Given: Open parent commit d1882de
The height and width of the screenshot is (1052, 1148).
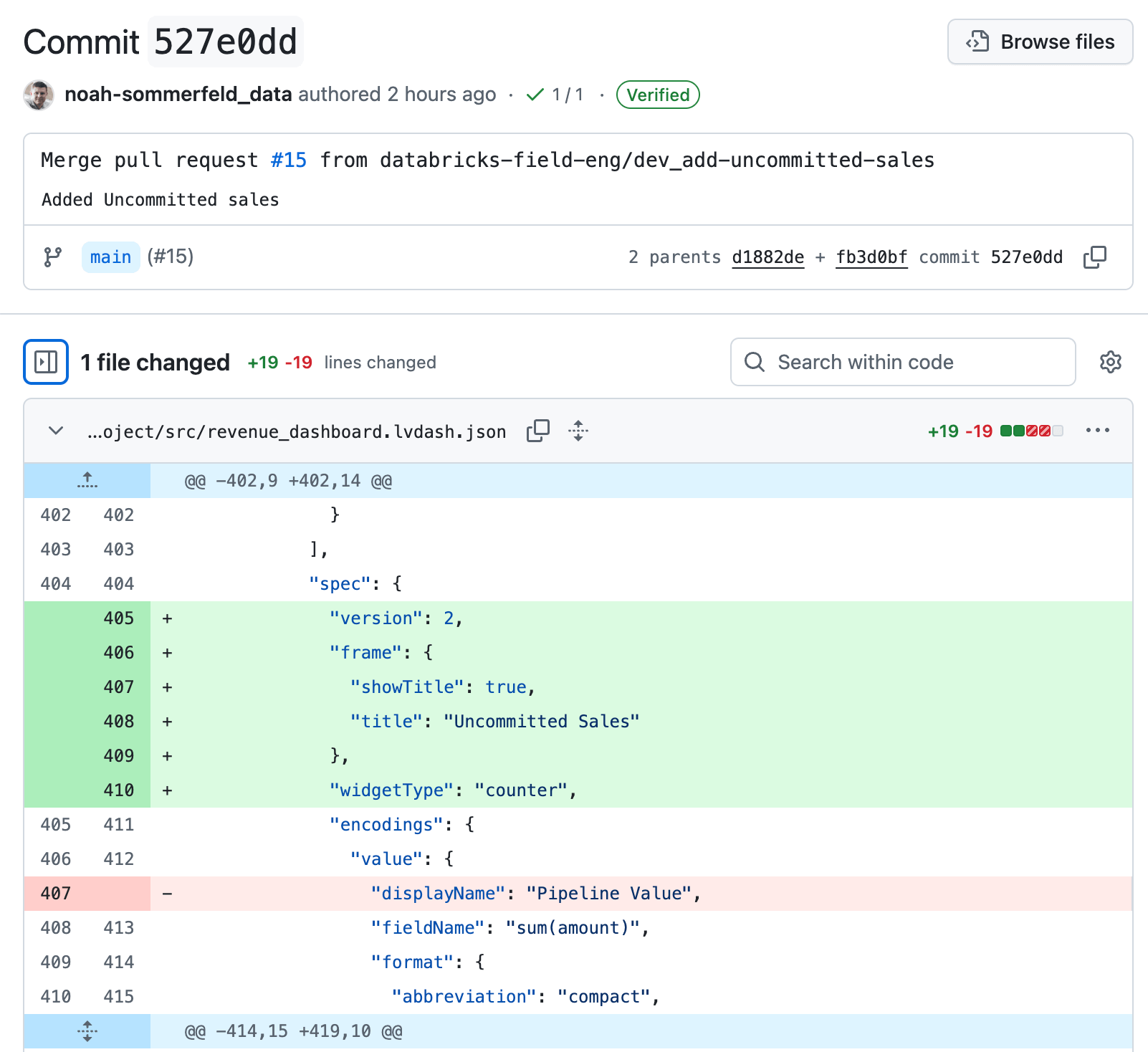Looking at the screenshot, I should (x=767, y=257).
